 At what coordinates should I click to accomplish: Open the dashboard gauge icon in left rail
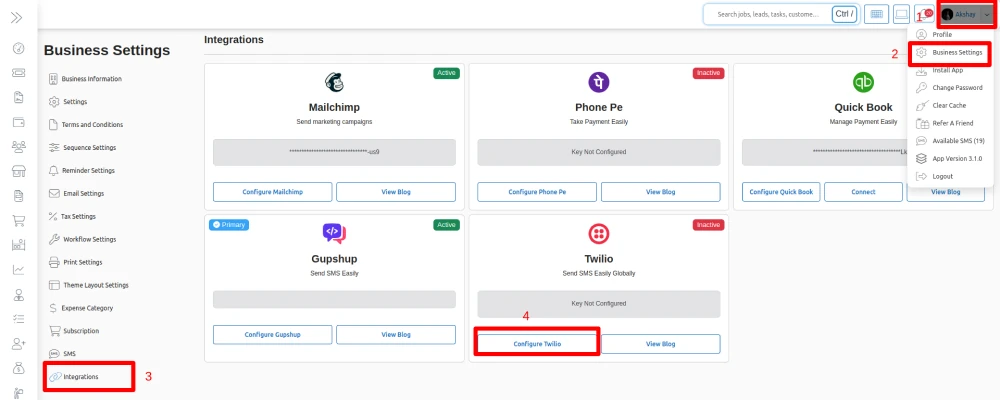tap(18, 48)
